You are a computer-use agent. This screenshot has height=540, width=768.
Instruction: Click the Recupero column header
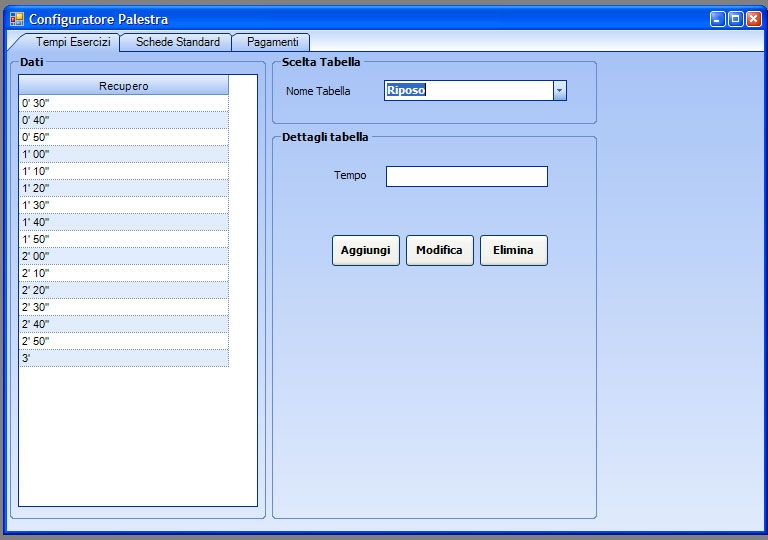click(124, 86)
